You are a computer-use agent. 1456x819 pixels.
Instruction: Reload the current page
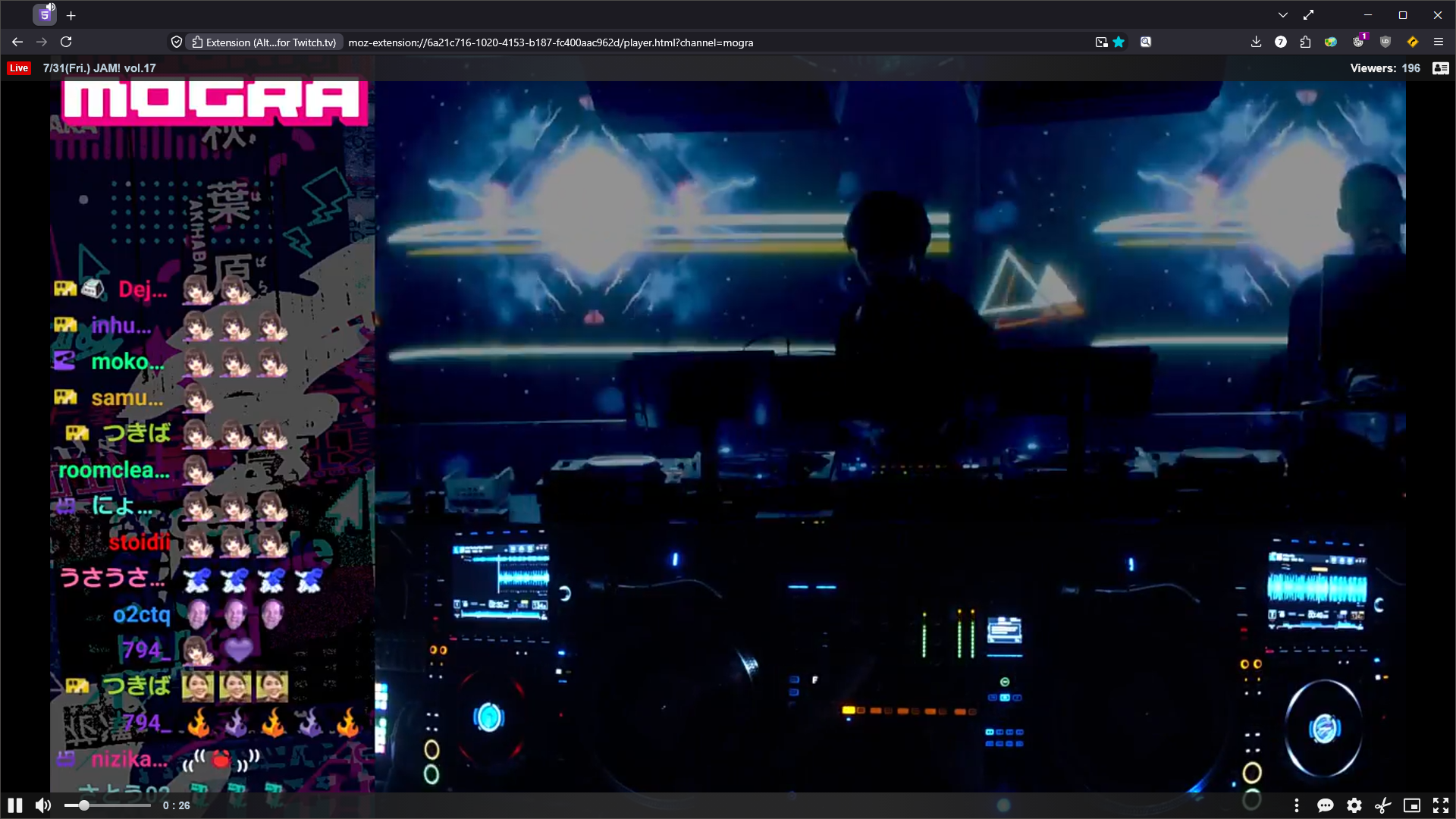coord(66,42)
